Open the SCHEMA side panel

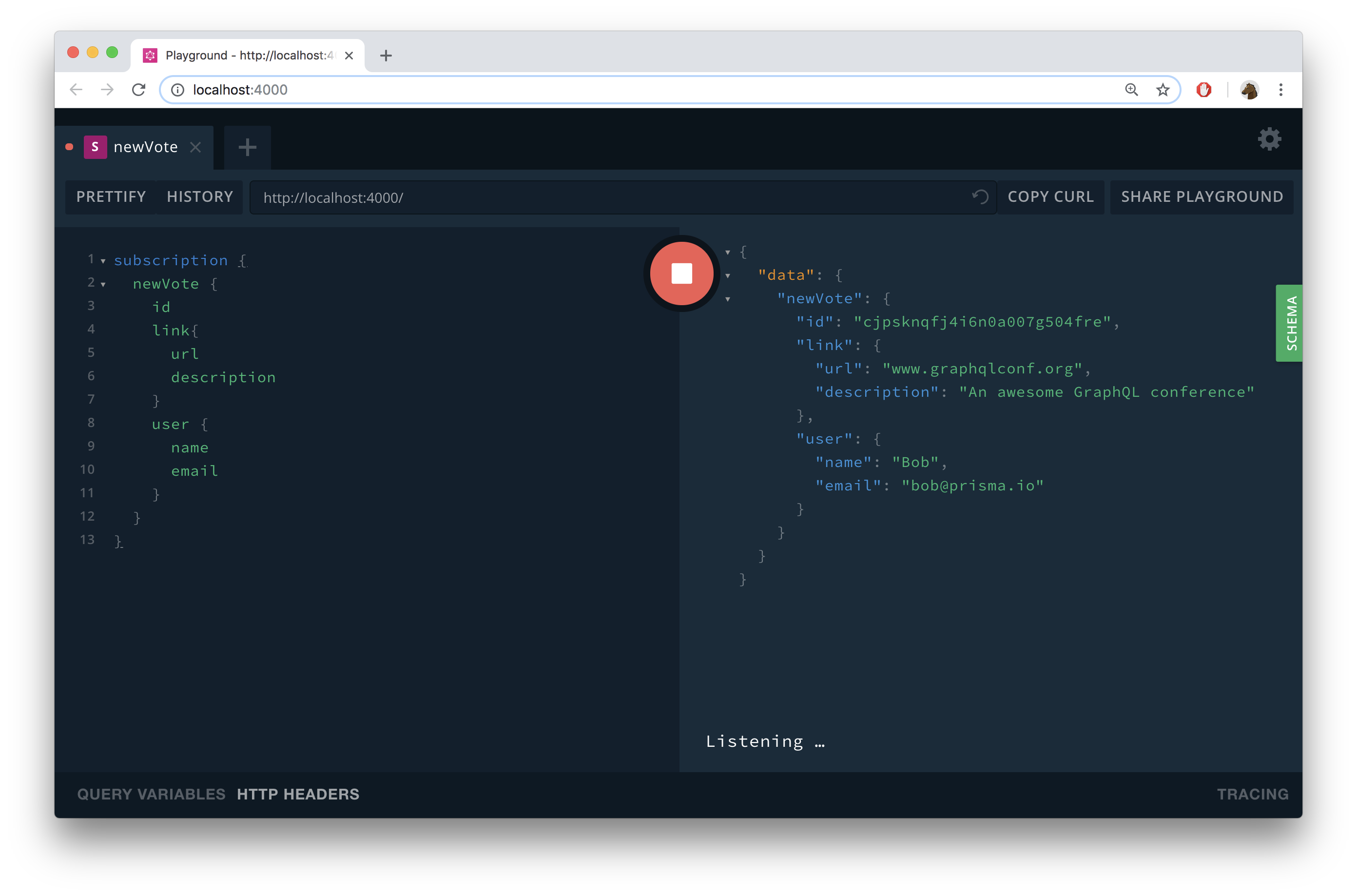click(x=1290, y=323)
